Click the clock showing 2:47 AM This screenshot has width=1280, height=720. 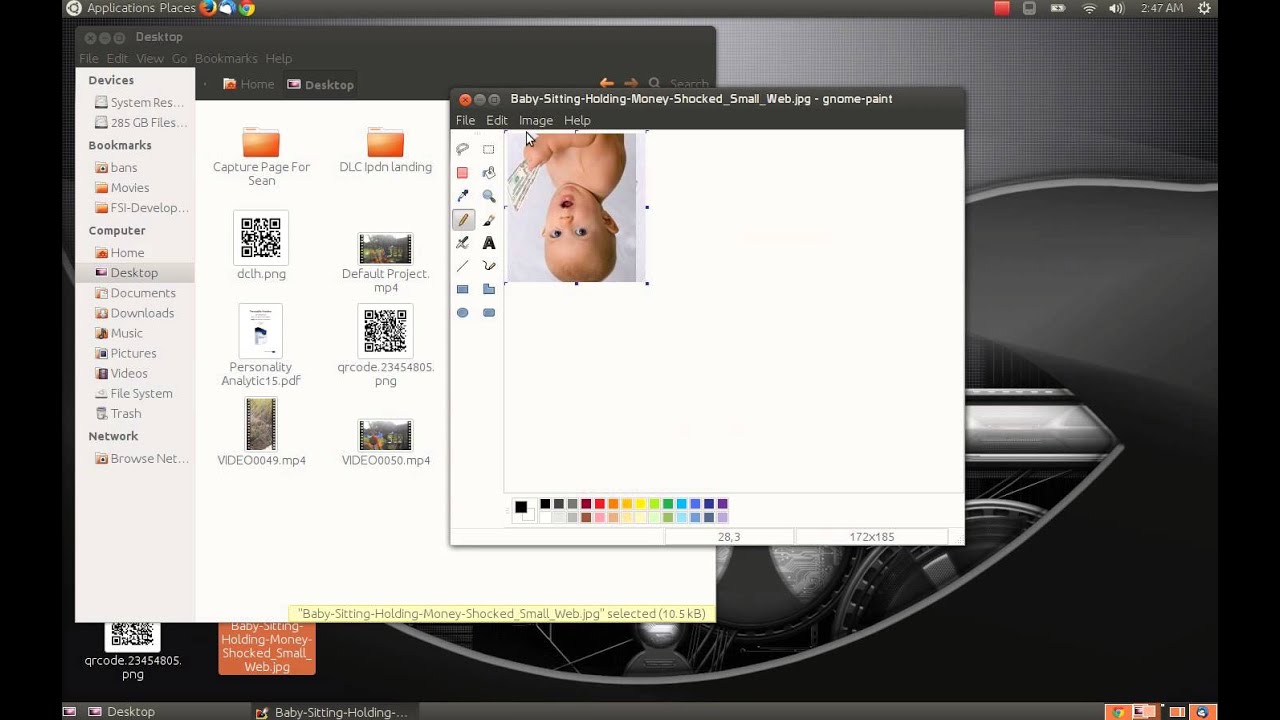[x=1162, y=8]
